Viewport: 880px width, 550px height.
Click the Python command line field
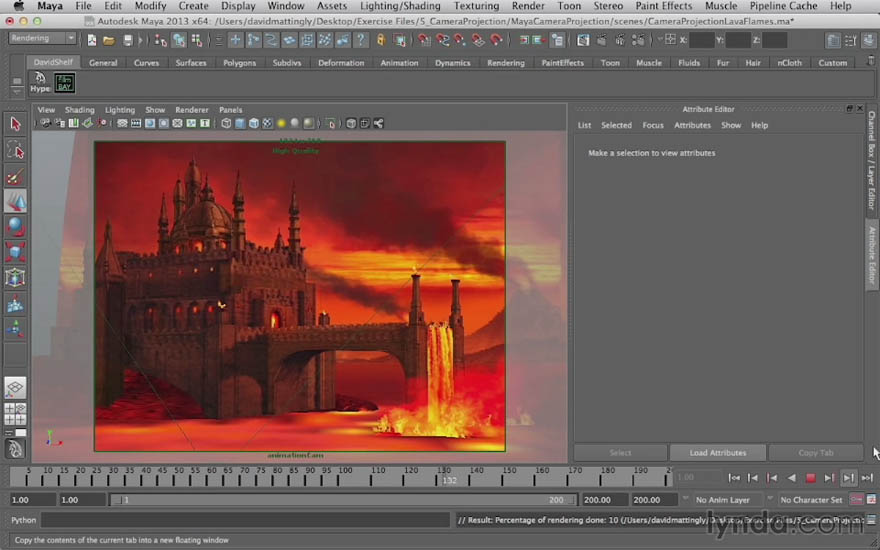click(x=245, y=520)
